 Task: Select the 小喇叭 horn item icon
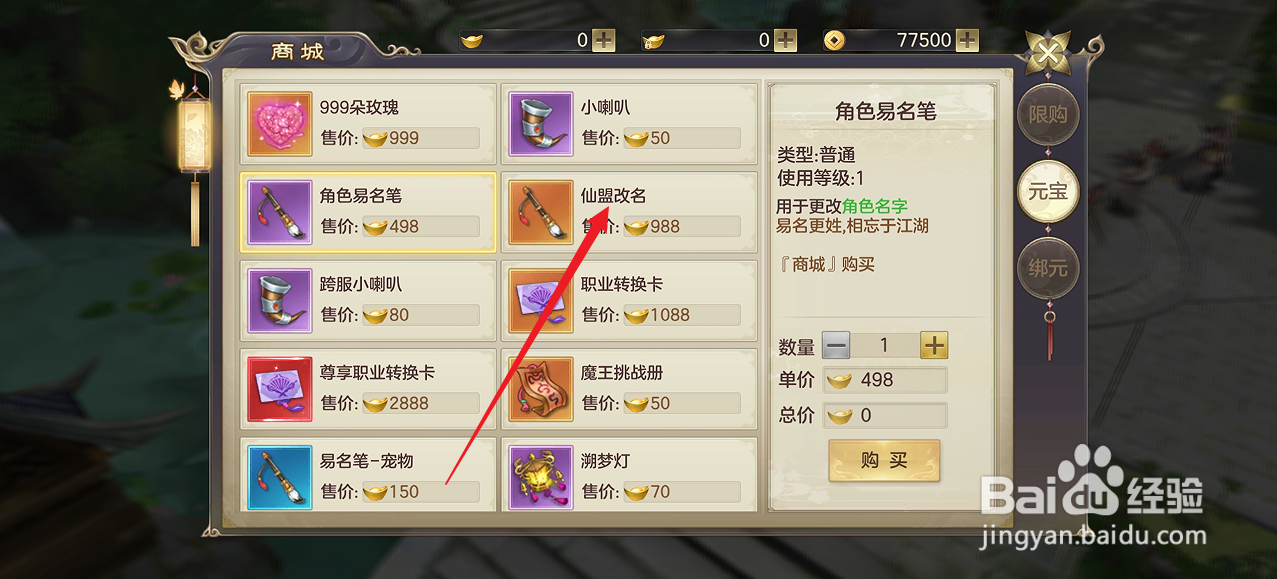(x=541, y=124)
